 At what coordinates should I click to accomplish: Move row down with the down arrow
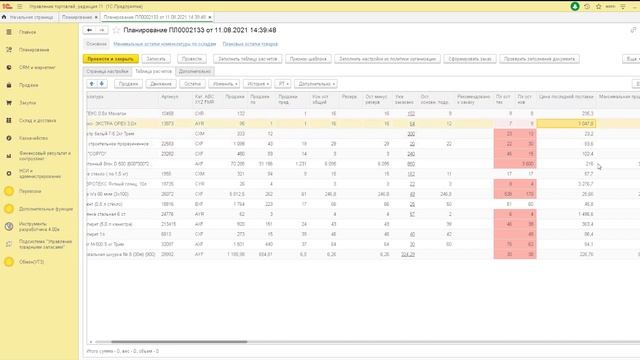(102, 84)
